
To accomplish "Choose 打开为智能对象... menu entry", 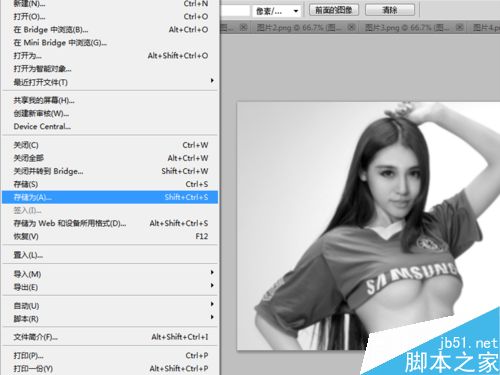I will [x=110, y=69].
